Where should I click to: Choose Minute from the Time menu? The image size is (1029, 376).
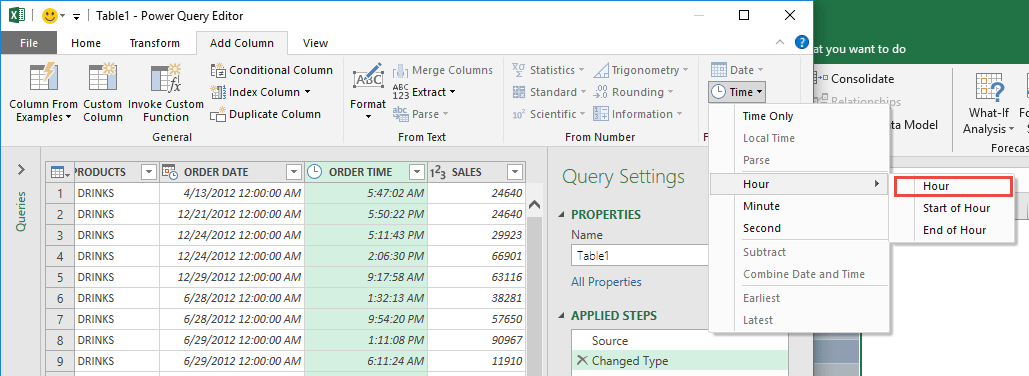799,206
